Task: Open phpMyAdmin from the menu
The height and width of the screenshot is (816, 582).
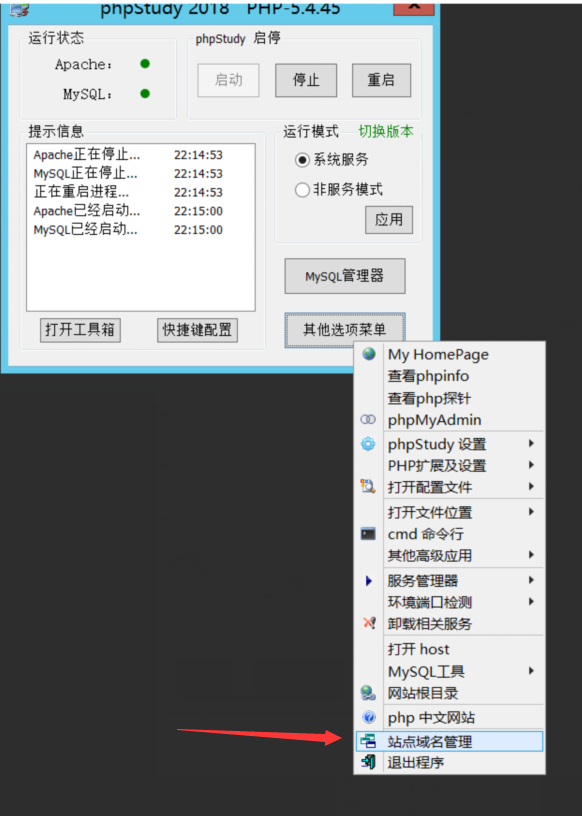Action: click(450, 420)
